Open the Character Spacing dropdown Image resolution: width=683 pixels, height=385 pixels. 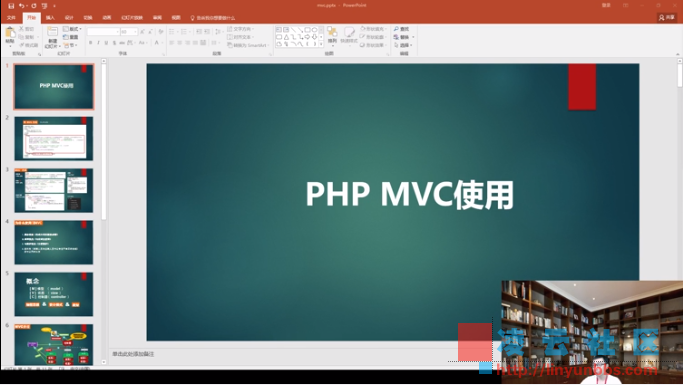click(131, 43)
